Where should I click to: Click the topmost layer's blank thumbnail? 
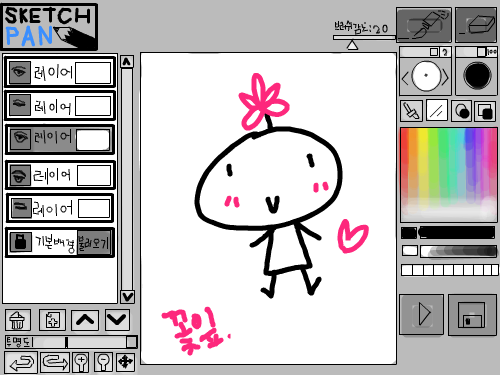[93, 73]
